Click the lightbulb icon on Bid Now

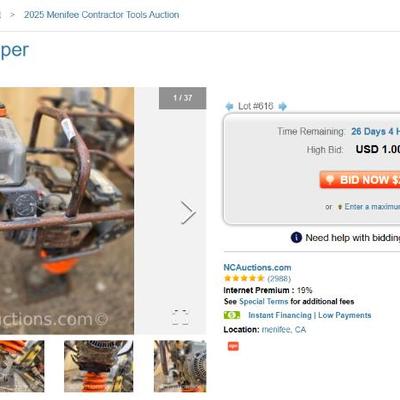330,180
